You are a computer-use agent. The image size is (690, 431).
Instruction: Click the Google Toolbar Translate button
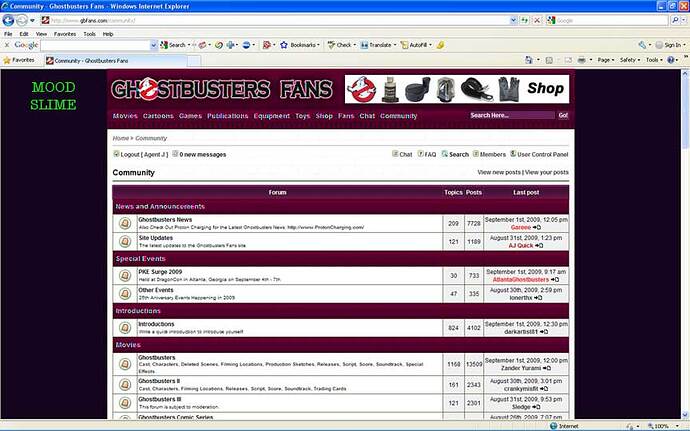(378, 45)
